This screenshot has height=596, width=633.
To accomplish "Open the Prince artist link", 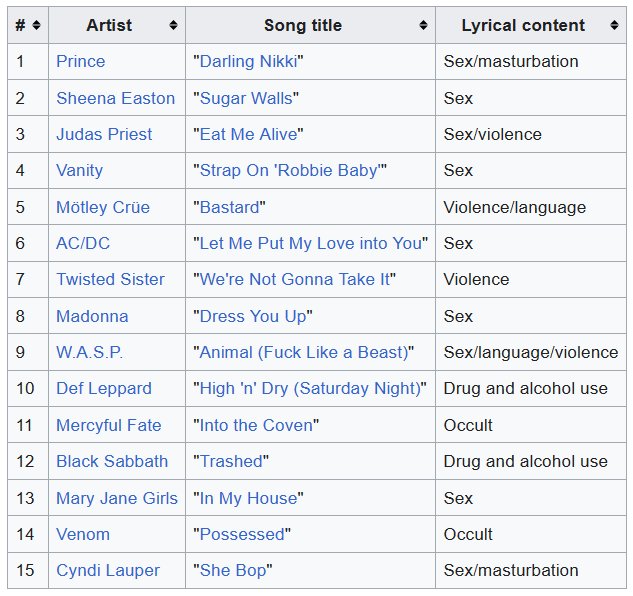I will (x=80, y=61).
